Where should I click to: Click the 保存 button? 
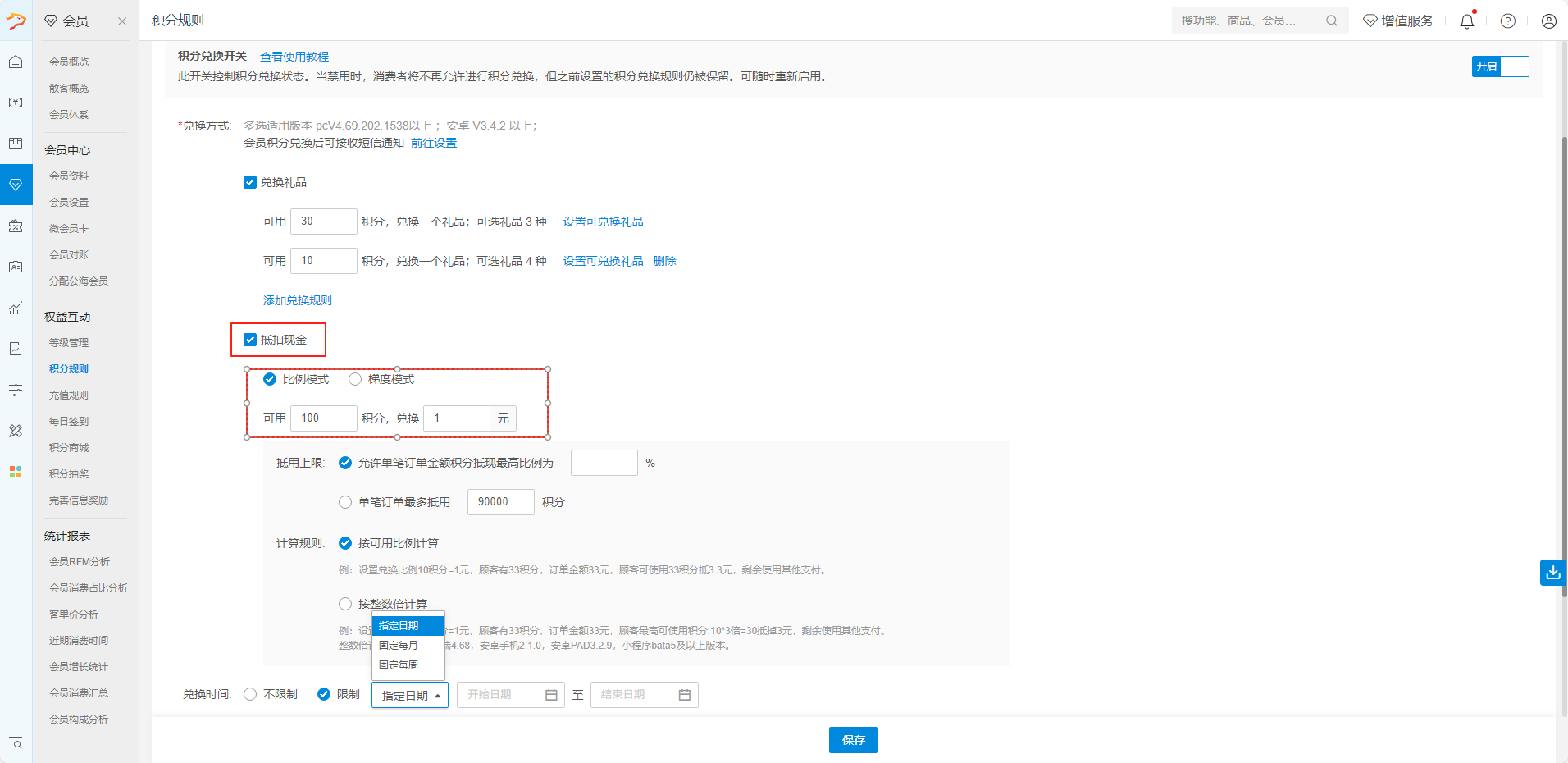pos(853,740)
